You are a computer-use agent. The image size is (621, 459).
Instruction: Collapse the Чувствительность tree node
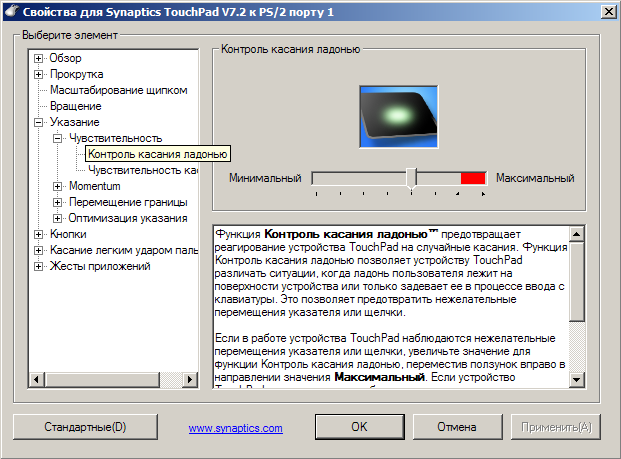(57, 139)
